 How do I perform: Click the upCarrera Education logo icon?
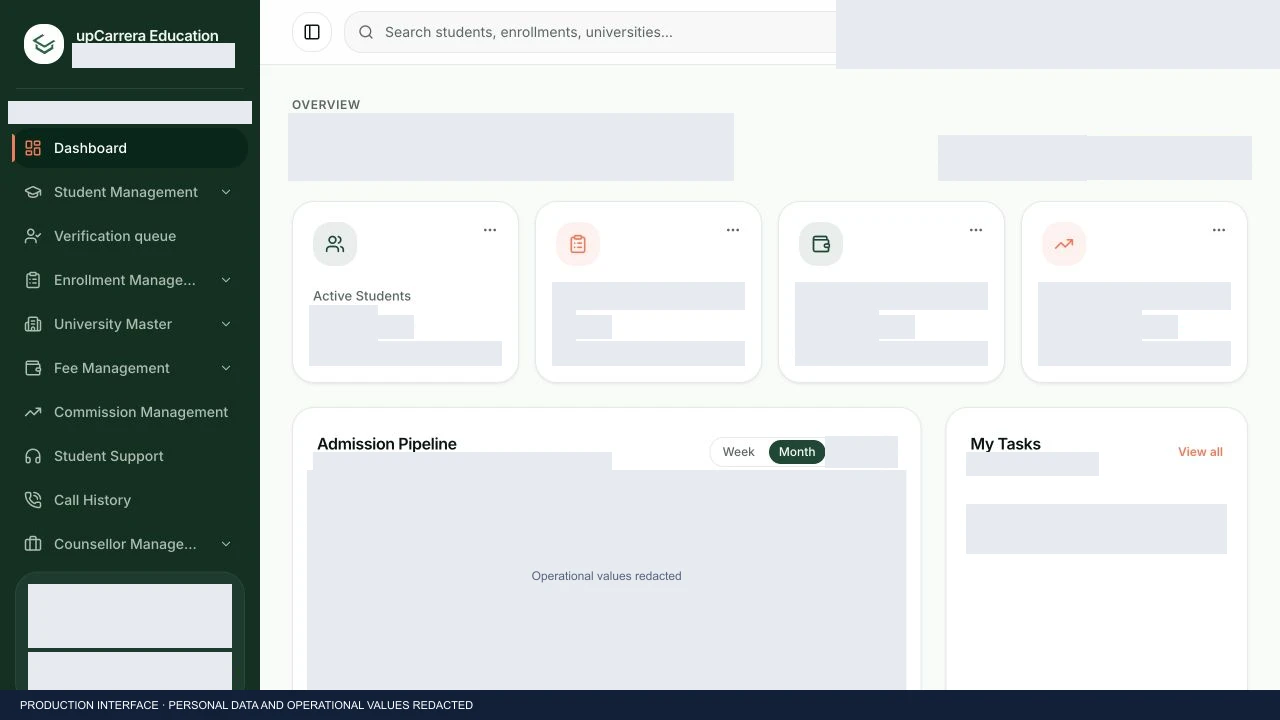pyautogui.click(x=44, y=44)
